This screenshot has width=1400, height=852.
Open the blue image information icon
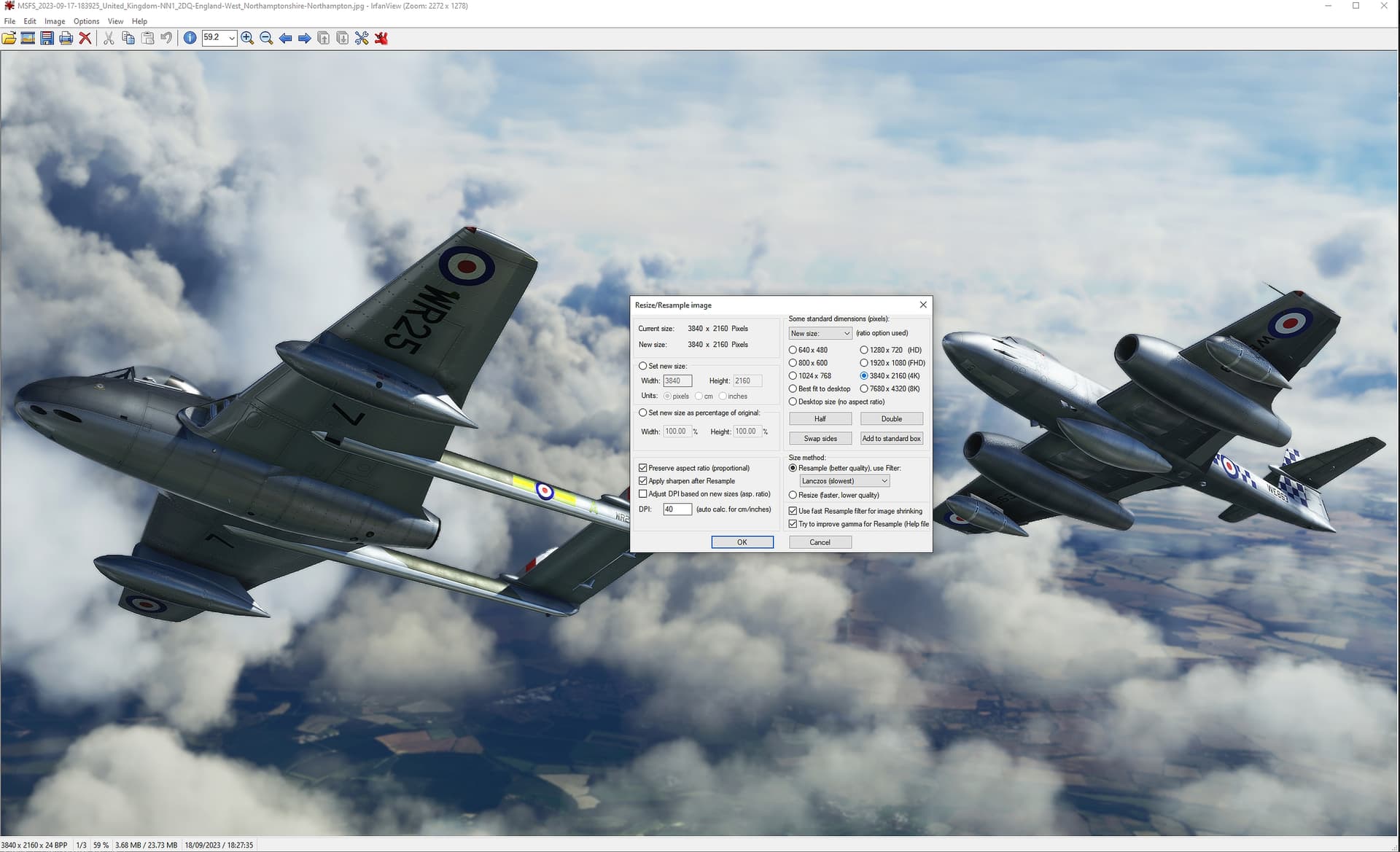click(190, 38)
